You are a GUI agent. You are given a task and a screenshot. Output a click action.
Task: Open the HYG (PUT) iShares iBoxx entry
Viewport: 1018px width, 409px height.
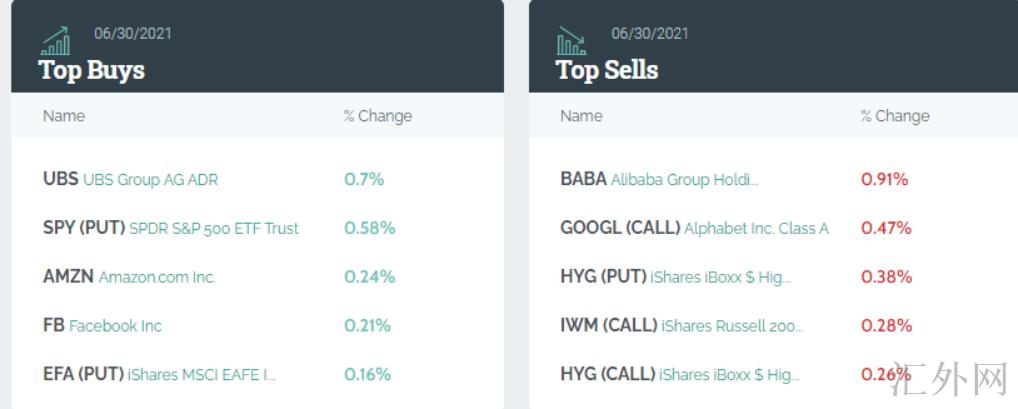point(675,277)
